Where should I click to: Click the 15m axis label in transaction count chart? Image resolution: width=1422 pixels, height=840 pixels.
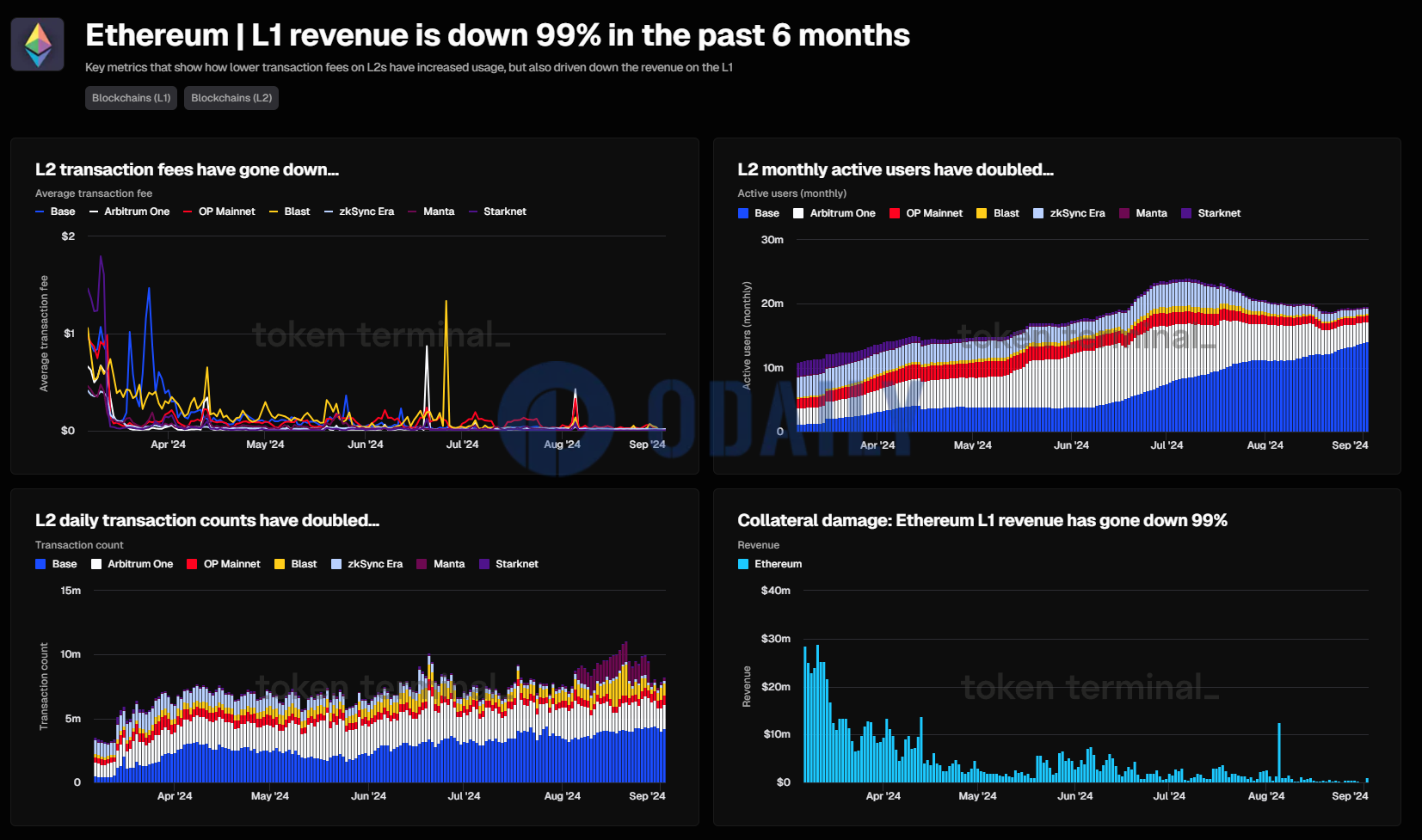(x=71, y=591)
